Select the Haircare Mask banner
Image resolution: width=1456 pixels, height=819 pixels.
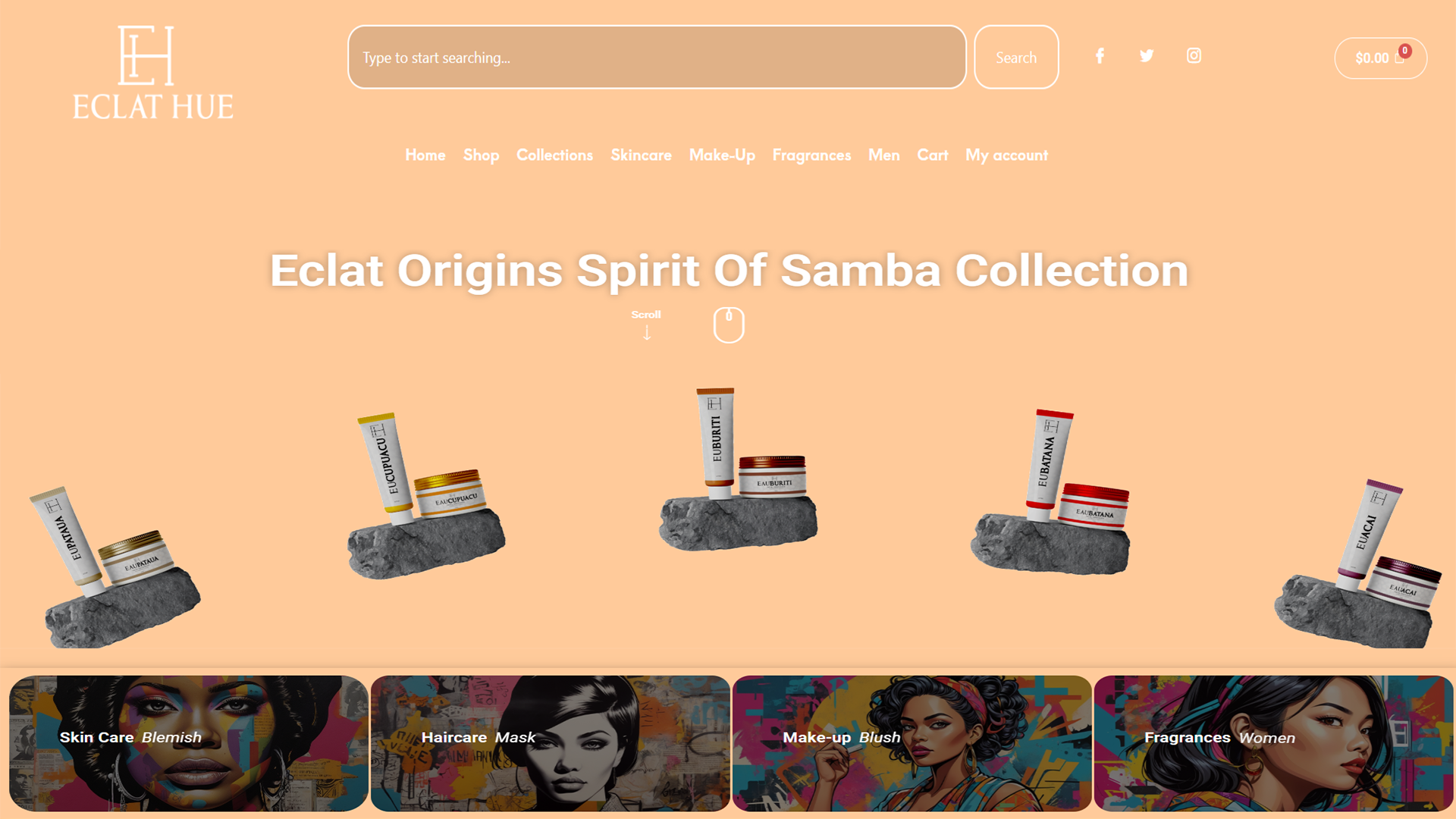pos(551,743)
